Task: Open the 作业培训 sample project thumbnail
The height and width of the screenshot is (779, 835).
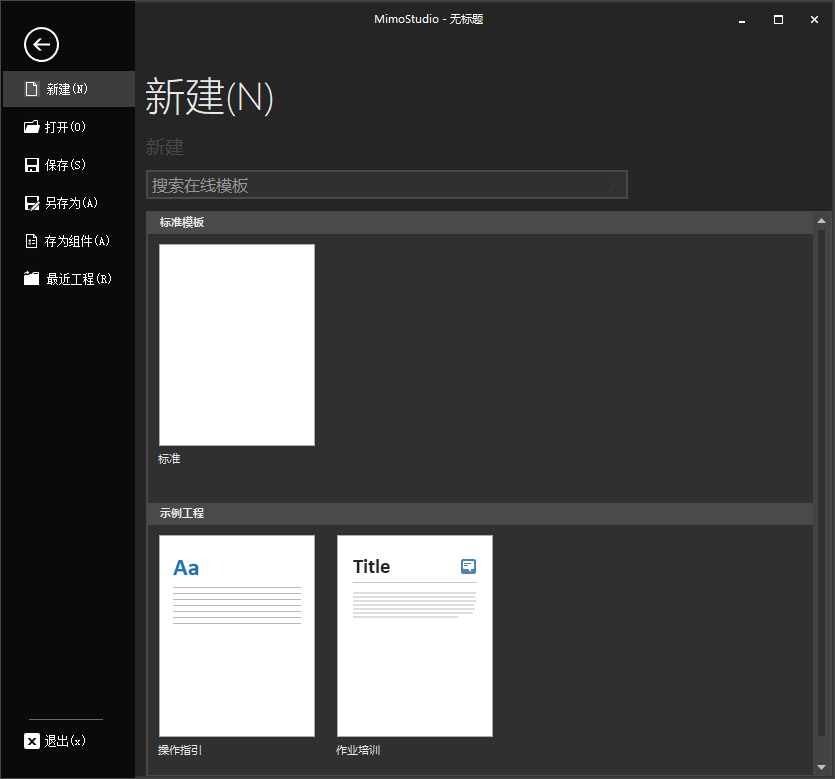Action: [414, 636]
